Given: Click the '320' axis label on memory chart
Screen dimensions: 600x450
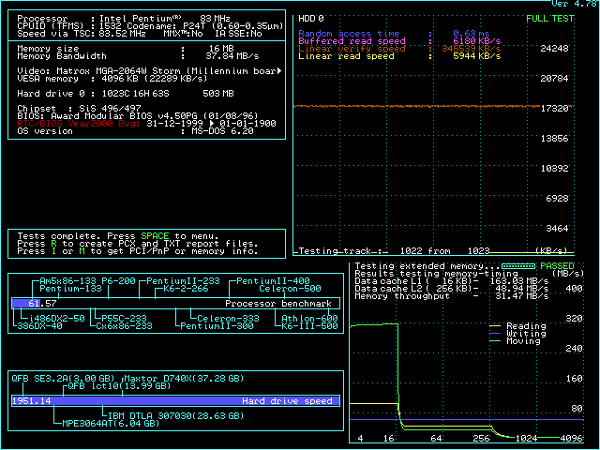Looking at the screenshot, I should pos(574,319).
